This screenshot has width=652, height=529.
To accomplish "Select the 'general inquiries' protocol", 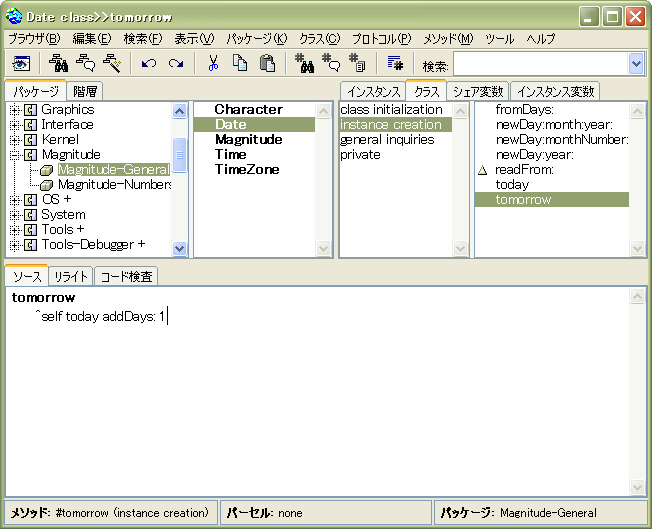I will click(387, 140).
